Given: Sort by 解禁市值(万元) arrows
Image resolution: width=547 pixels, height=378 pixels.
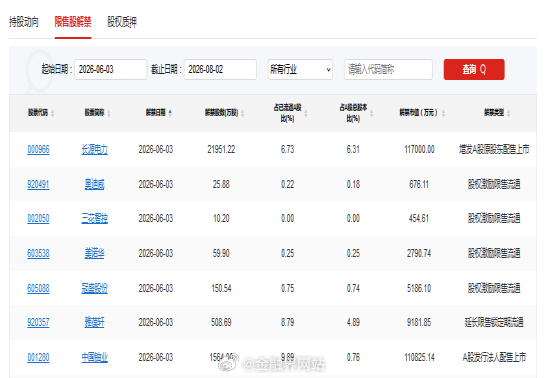Looking at the screenshot, I should [x=443, y=113].
